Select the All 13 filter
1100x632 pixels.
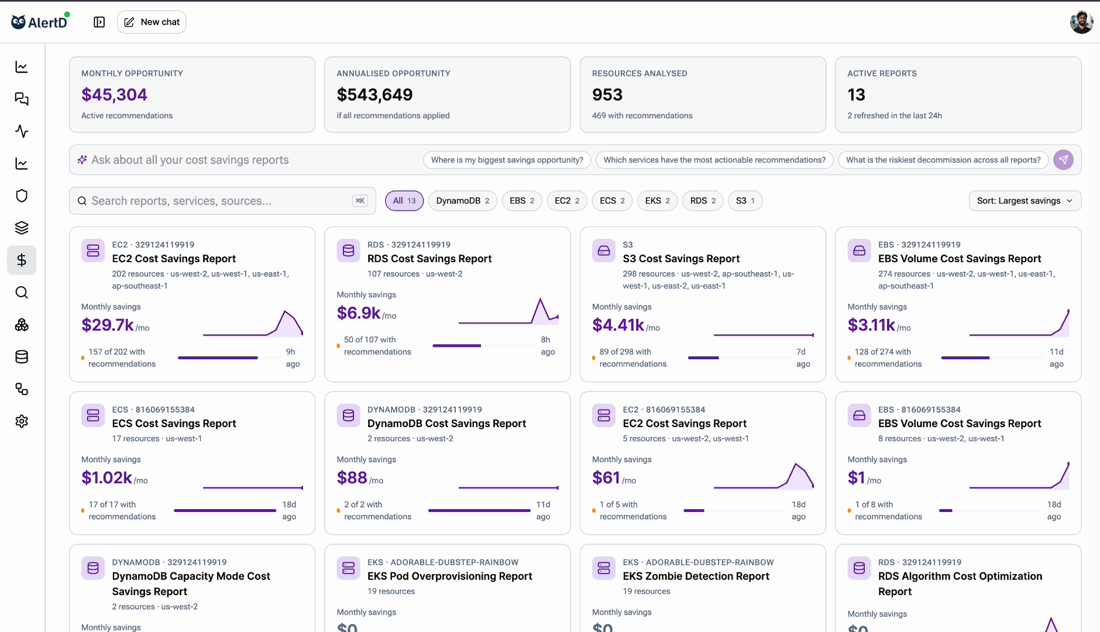point(404,201)
